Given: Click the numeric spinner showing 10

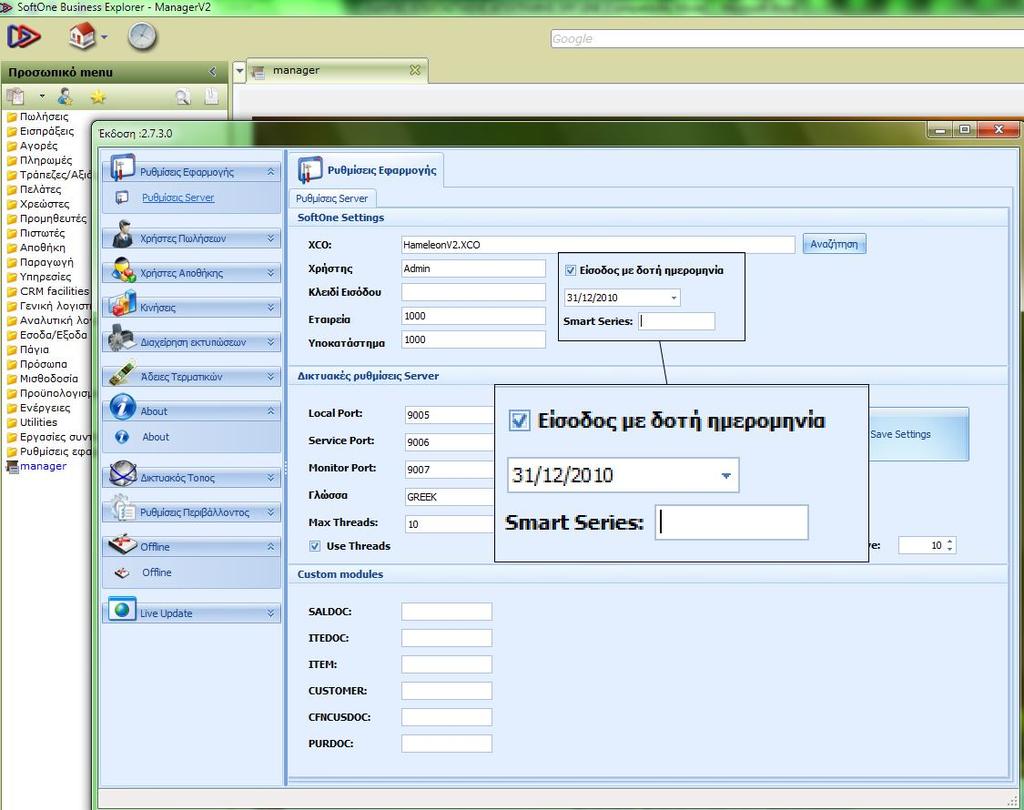Looking at the screenshot, I should coord(927,545).
